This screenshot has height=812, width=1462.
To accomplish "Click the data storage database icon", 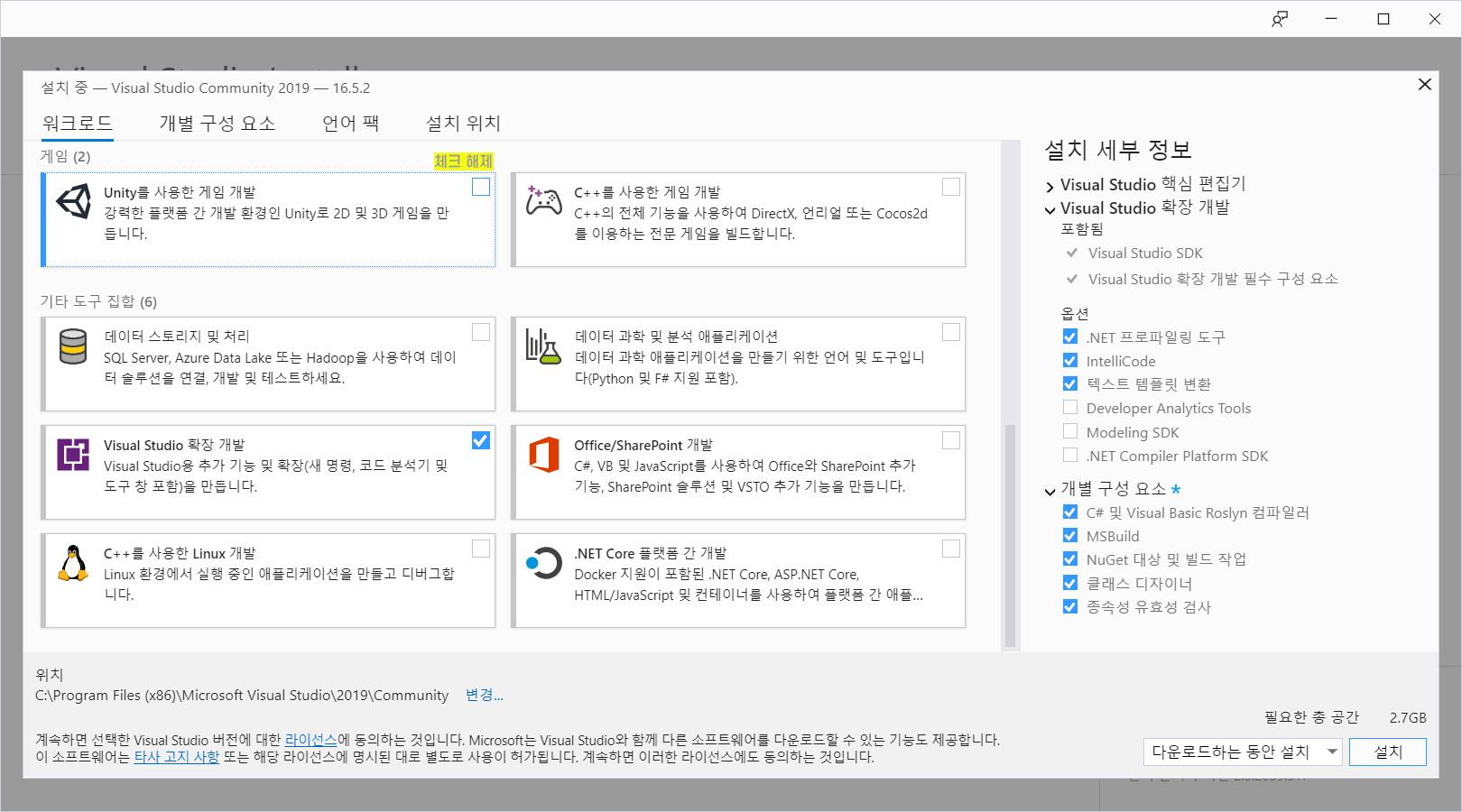I will click(x=73, y=346).
